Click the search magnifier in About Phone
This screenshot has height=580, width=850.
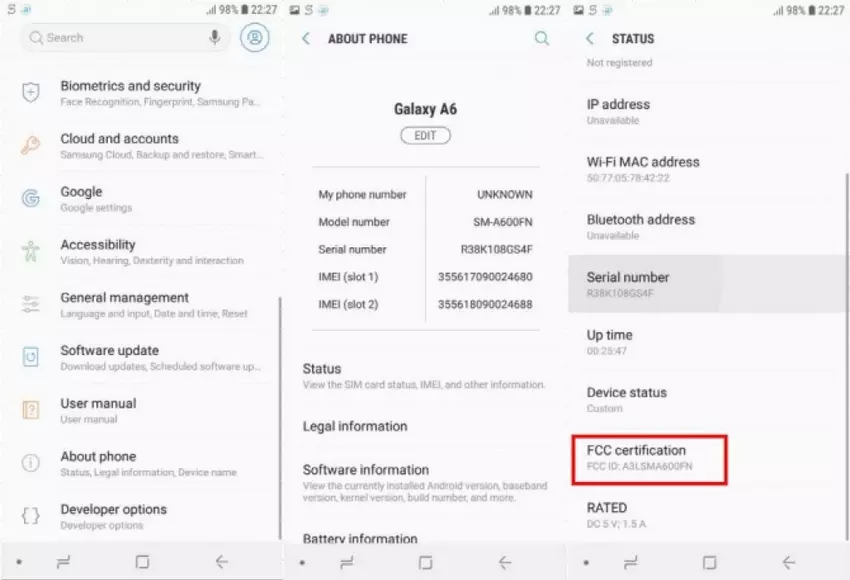(541, 39)
